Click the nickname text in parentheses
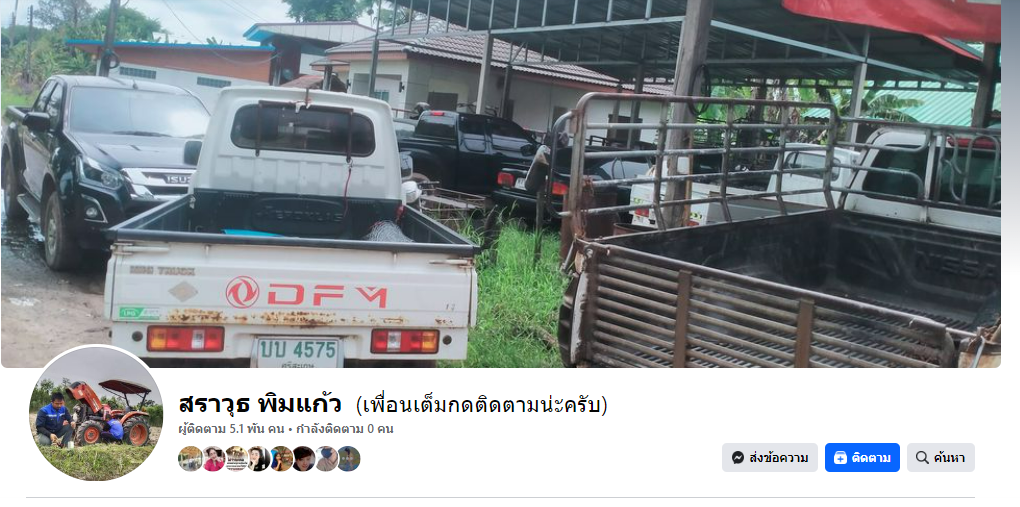This screenshot has height=507, width=1020. (481, 405)
